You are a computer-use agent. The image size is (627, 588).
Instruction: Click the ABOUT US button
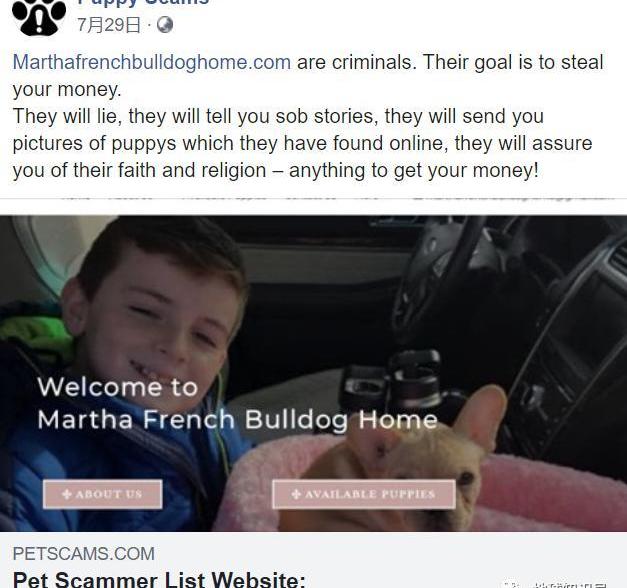[103, 494]
